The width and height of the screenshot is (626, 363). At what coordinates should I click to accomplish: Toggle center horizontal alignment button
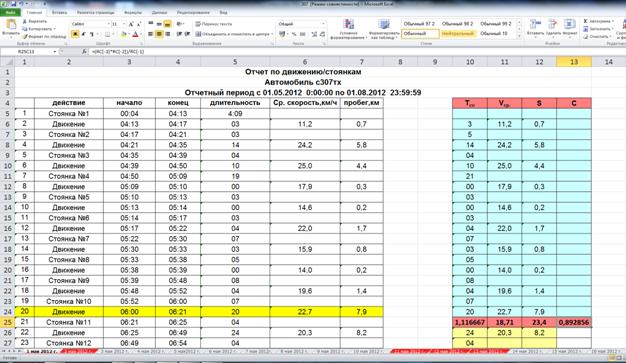coord(159,34)
